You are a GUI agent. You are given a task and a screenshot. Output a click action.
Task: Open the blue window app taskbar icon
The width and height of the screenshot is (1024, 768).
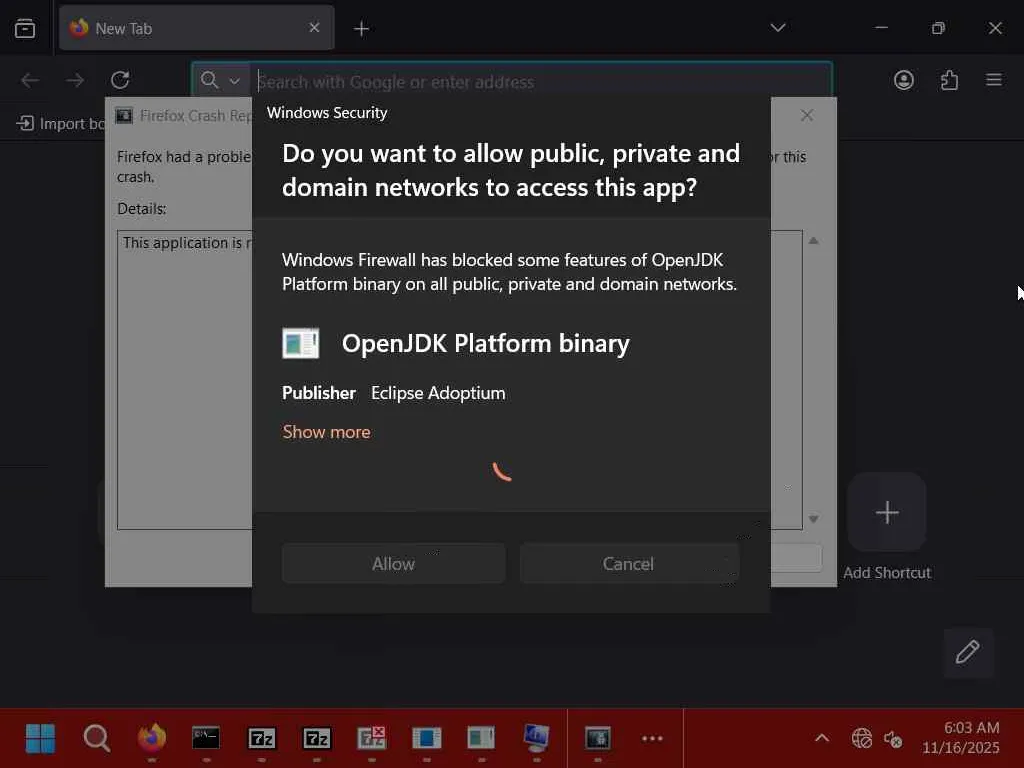tap(426, 739)
